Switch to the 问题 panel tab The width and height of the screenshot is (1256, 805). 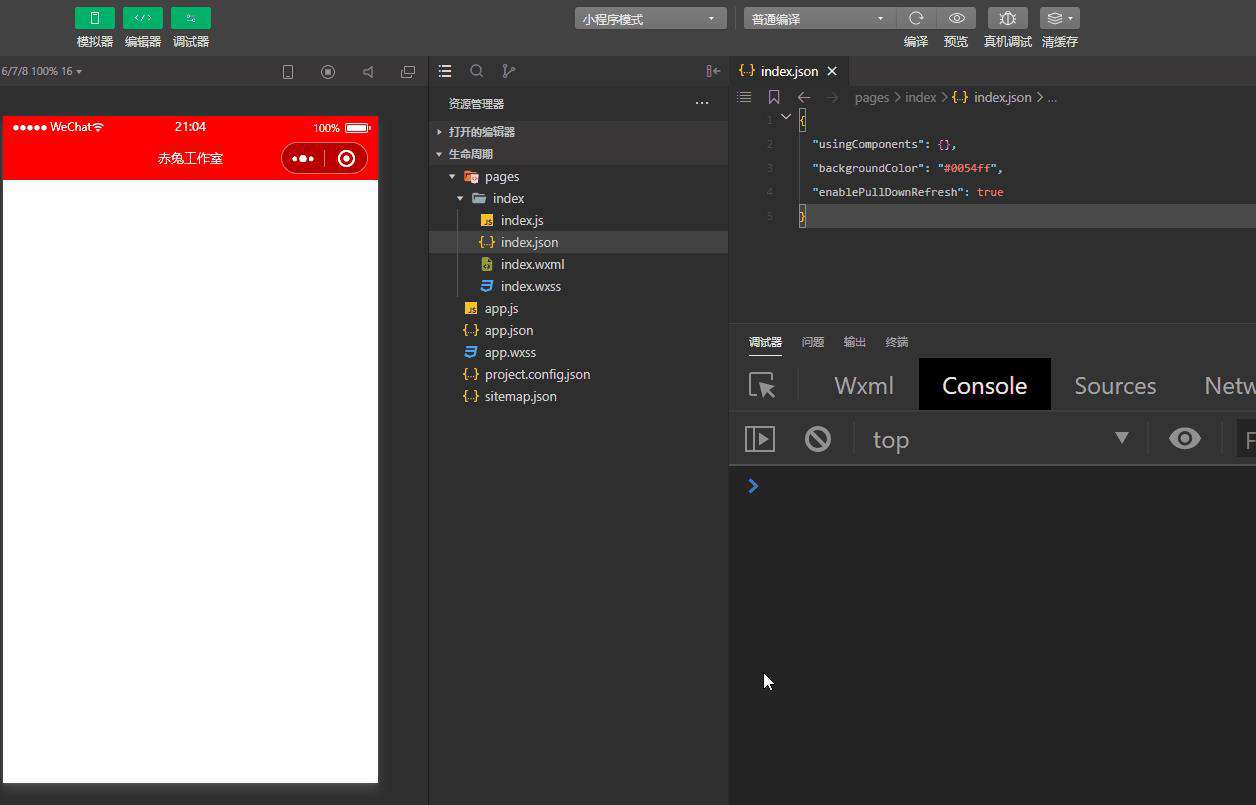(x=813, y=342)
